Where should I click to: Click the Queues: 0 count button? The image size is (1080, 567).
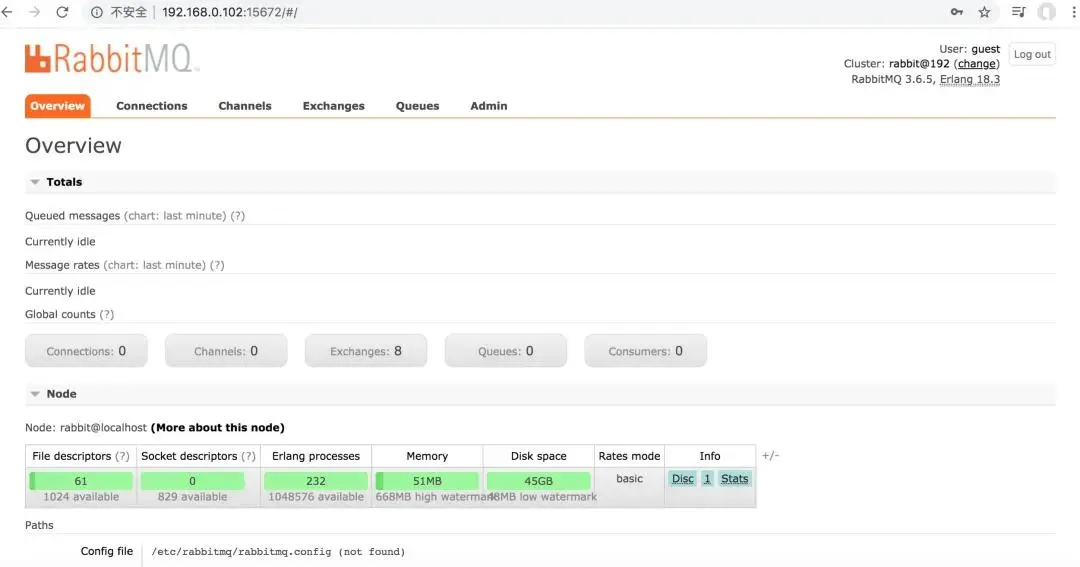506,351
